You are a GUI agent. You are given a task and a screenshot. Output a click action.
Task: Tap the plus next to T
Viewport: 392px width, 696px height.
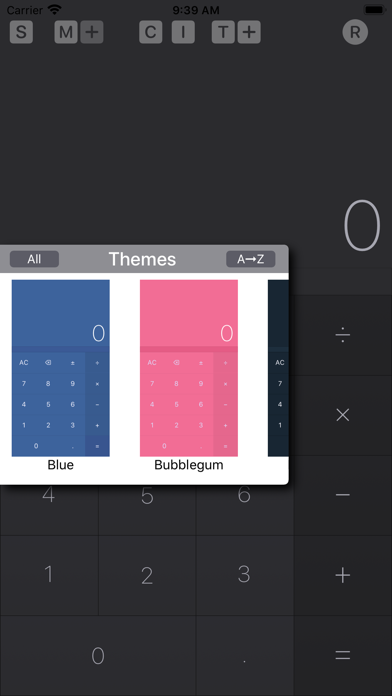pyautogui.click(x=249, y=32)
